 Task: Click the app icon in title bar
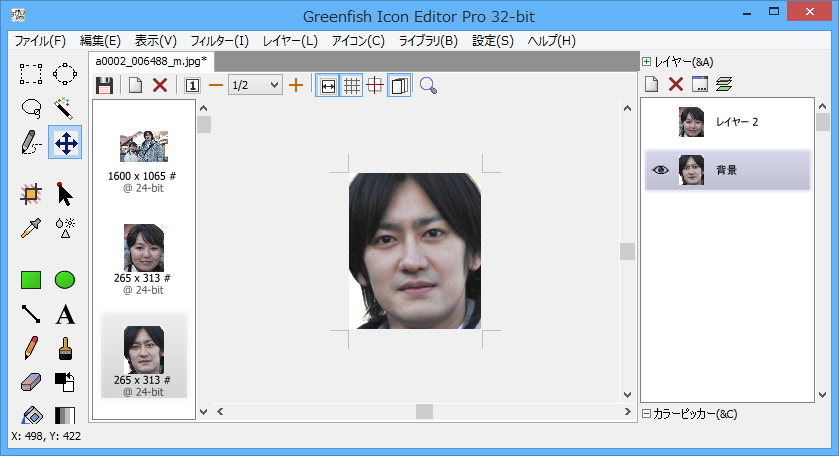point(18,15)
